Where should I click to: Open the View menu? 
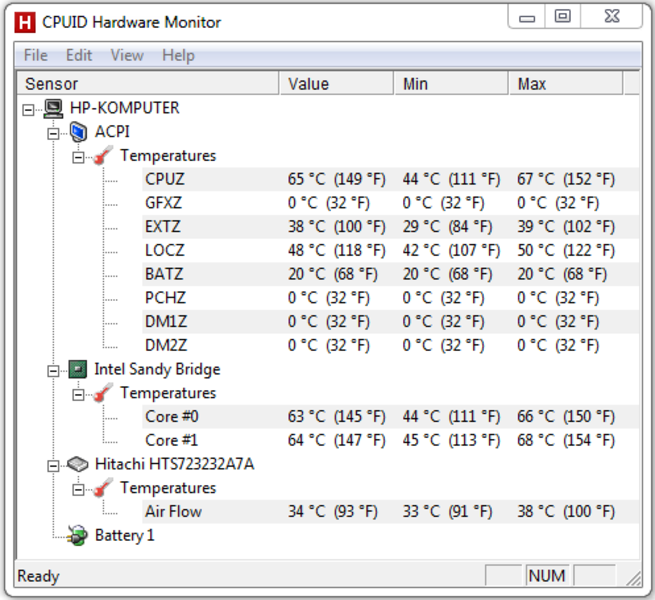pos(127,55)
